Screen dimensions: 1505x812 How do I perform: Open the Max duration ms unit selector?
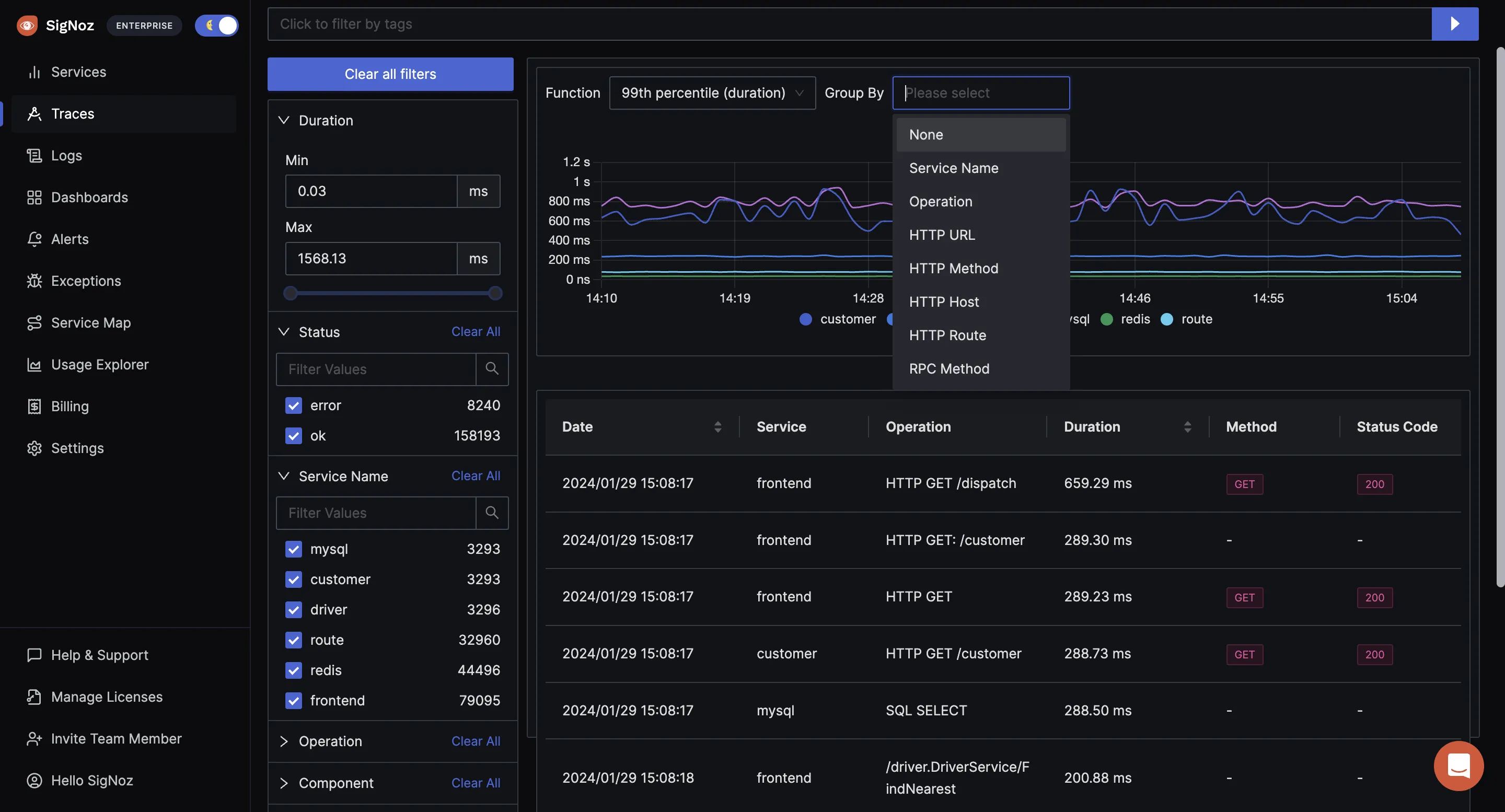click(x=479, y=259)
